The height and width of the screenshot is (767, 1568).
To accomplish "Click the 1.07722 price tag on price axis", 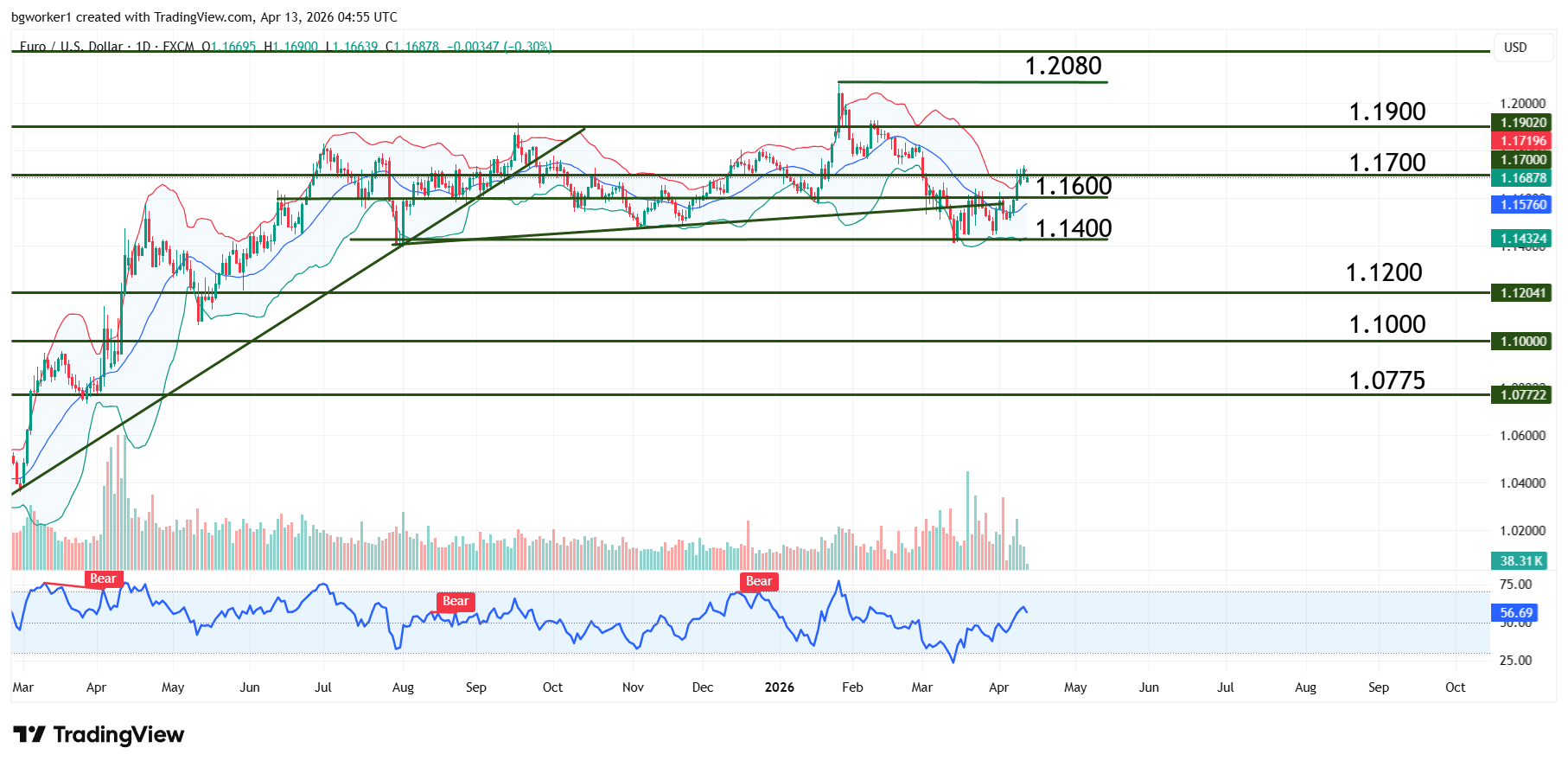I will [1522, 395].
